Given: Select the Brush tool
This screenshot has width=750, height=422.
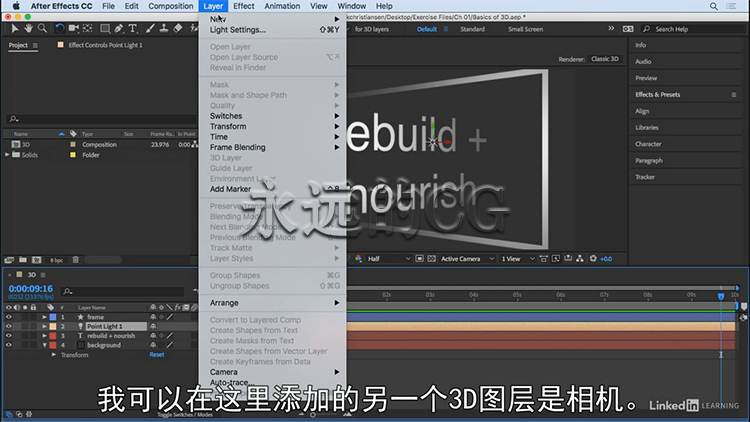Looking at the screenshot, I should click(150, 29).
